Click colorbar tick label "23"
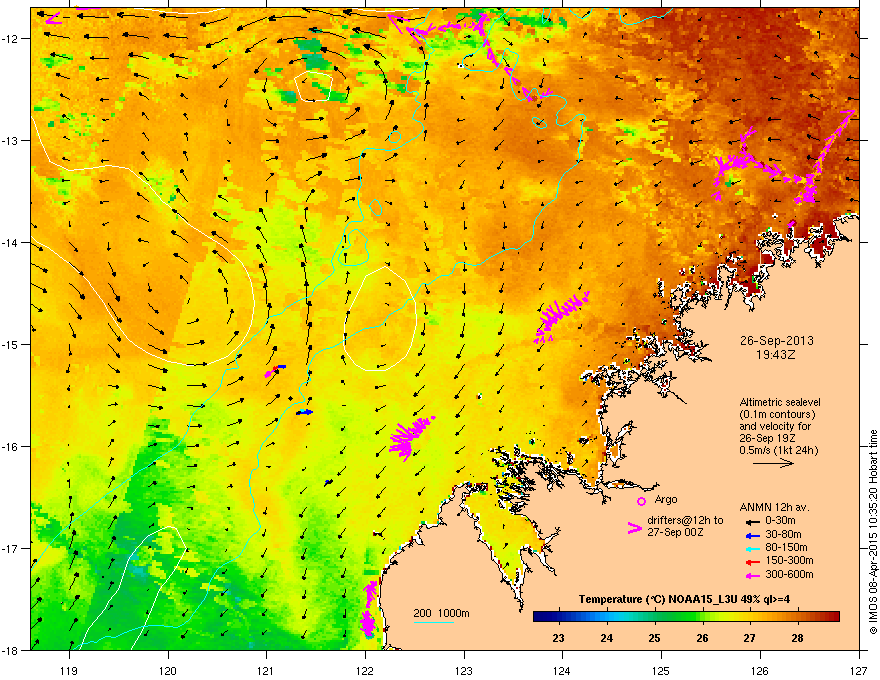880x680 pixels. pos(558,638)
